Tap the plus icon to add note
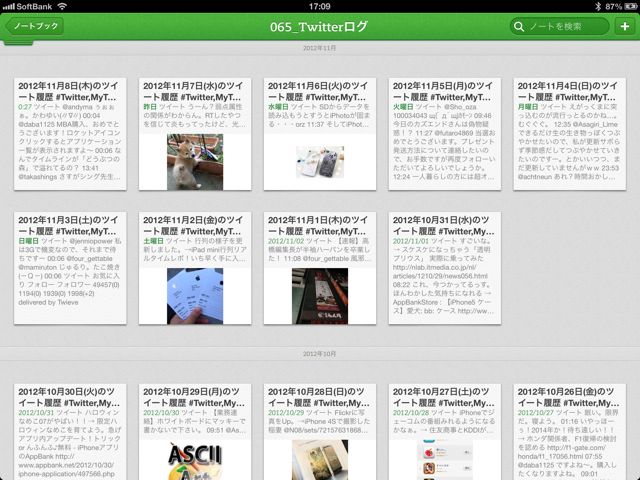640x480 pixels. pyautogui.click(x=624, y=27)
